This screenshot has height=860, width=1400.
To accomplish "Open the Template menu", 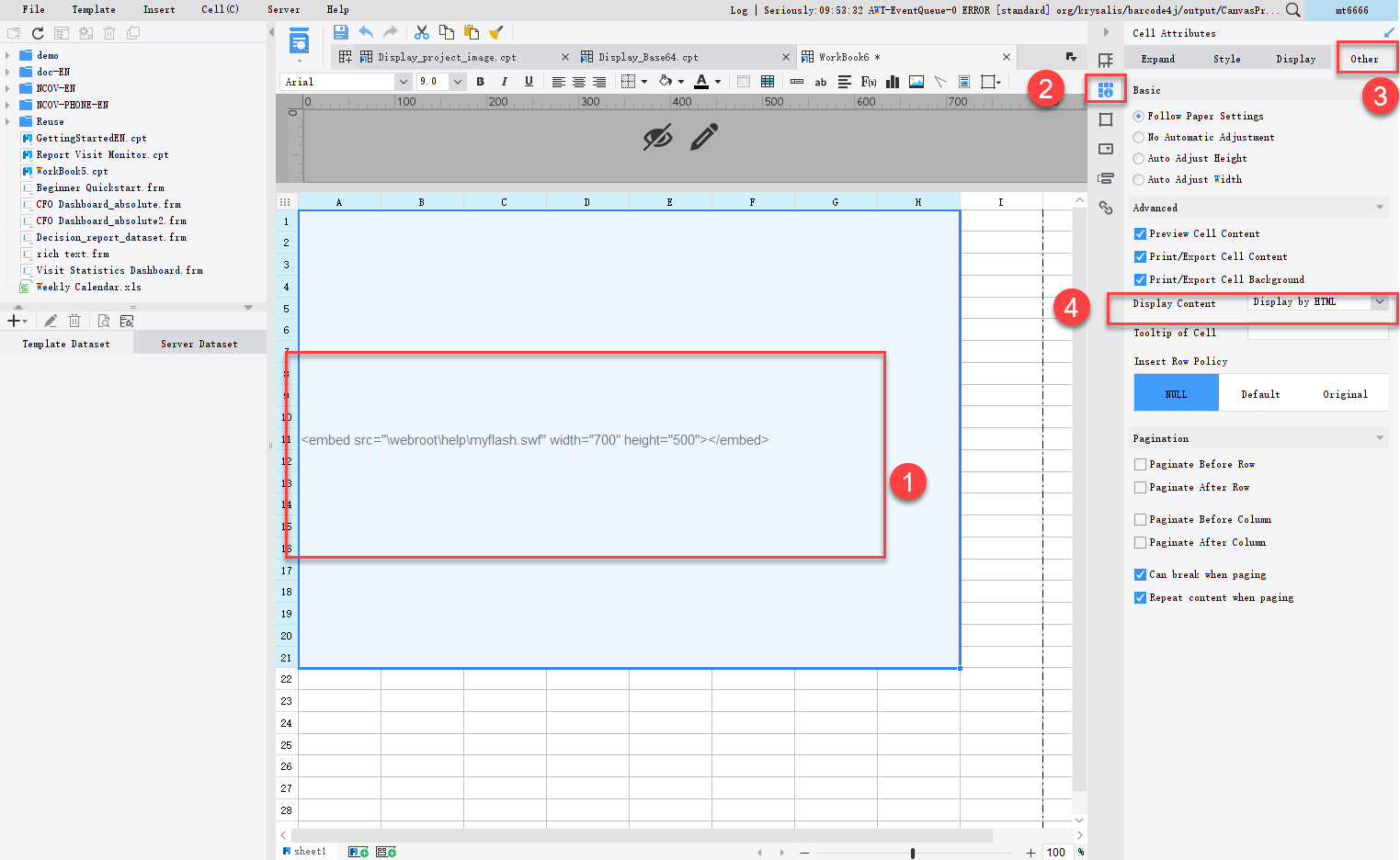I will [x=93, y=9].
